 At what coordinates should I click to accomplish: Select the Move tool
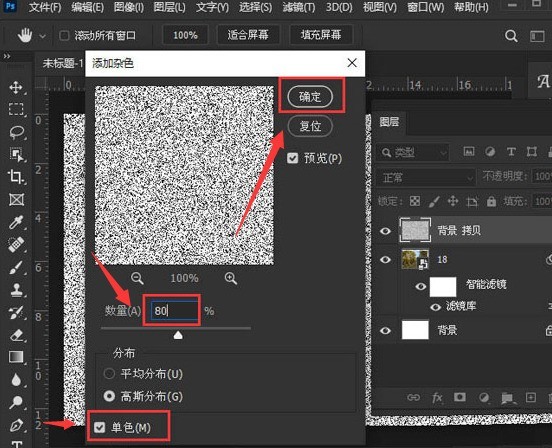point(16,87)
